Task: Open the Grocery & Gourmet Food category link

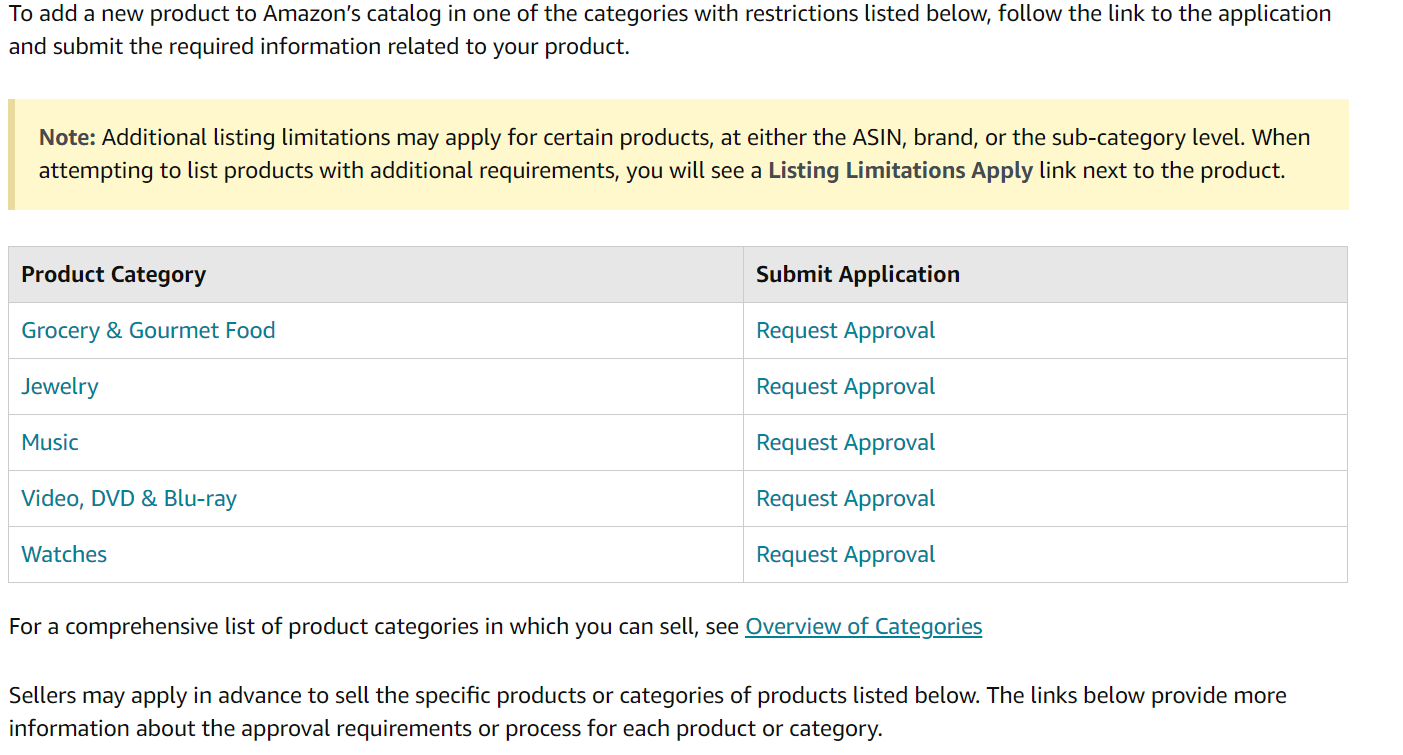Action: pos(148,331)
